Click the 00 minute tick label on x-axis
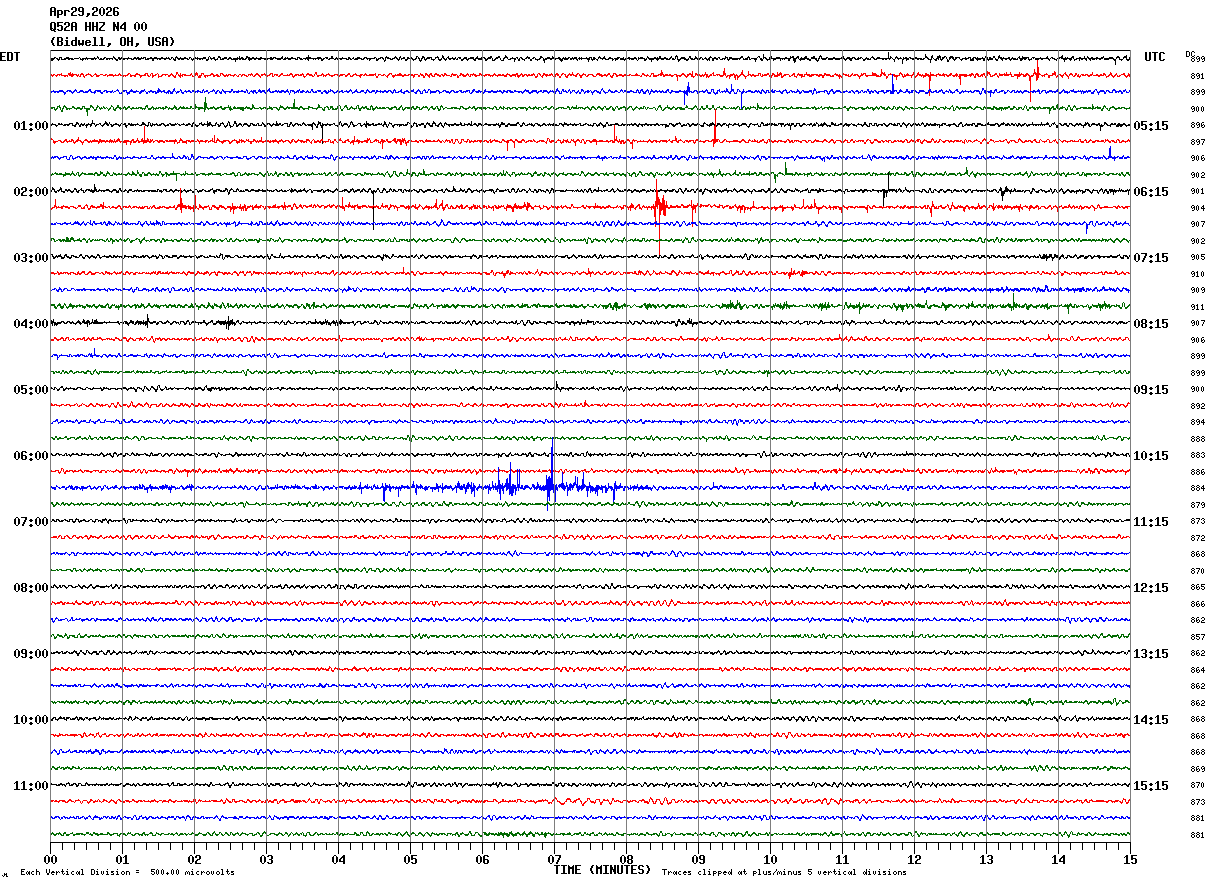The image size is (1210, 886). click(x=50, y=860)
